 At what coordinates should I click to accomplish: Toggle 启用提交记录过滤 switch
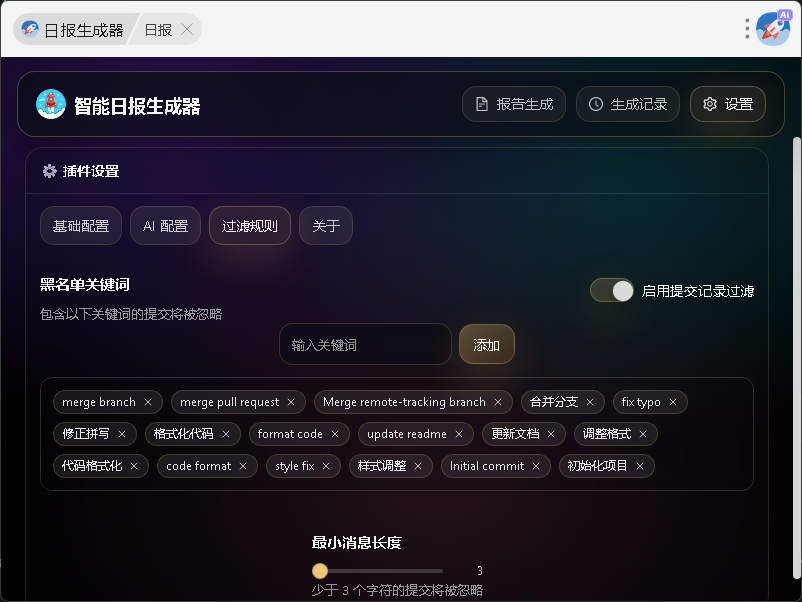pyautogui.click(x=612, y=291)
